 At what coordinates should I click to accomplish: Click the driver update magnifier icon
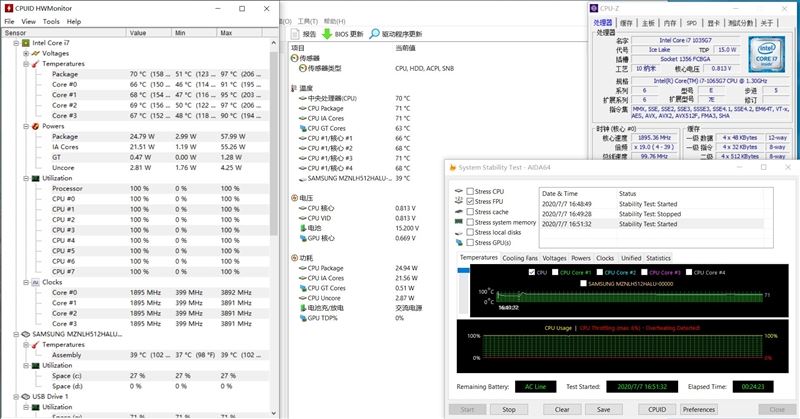[374, 34]
